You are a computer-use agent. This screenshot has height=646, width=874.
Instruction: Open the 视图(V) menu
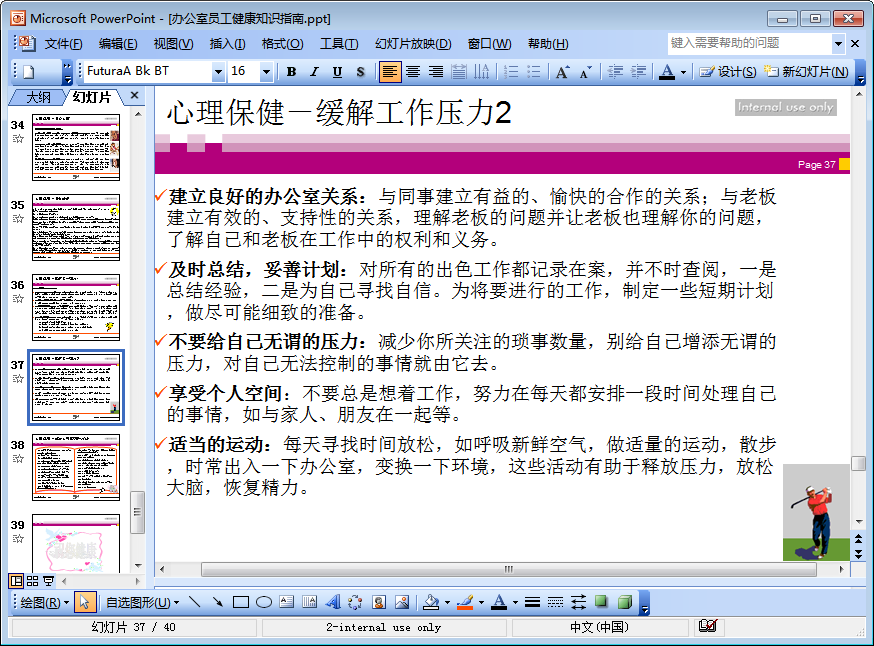click(x=173, y=43)
